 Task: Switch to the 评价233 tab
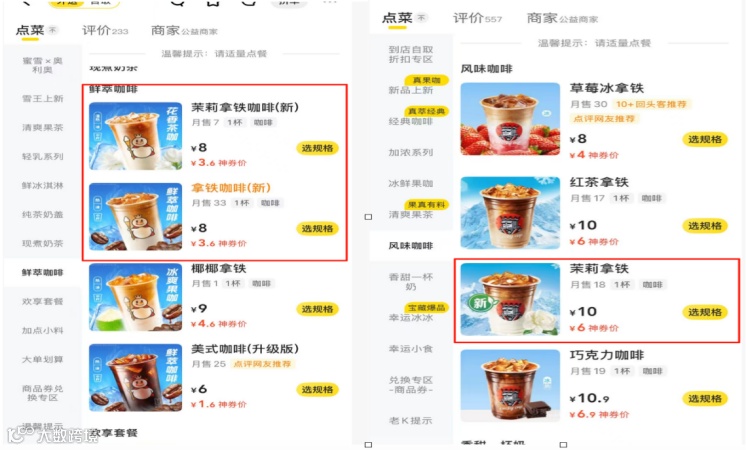click(x=105, y=30)
